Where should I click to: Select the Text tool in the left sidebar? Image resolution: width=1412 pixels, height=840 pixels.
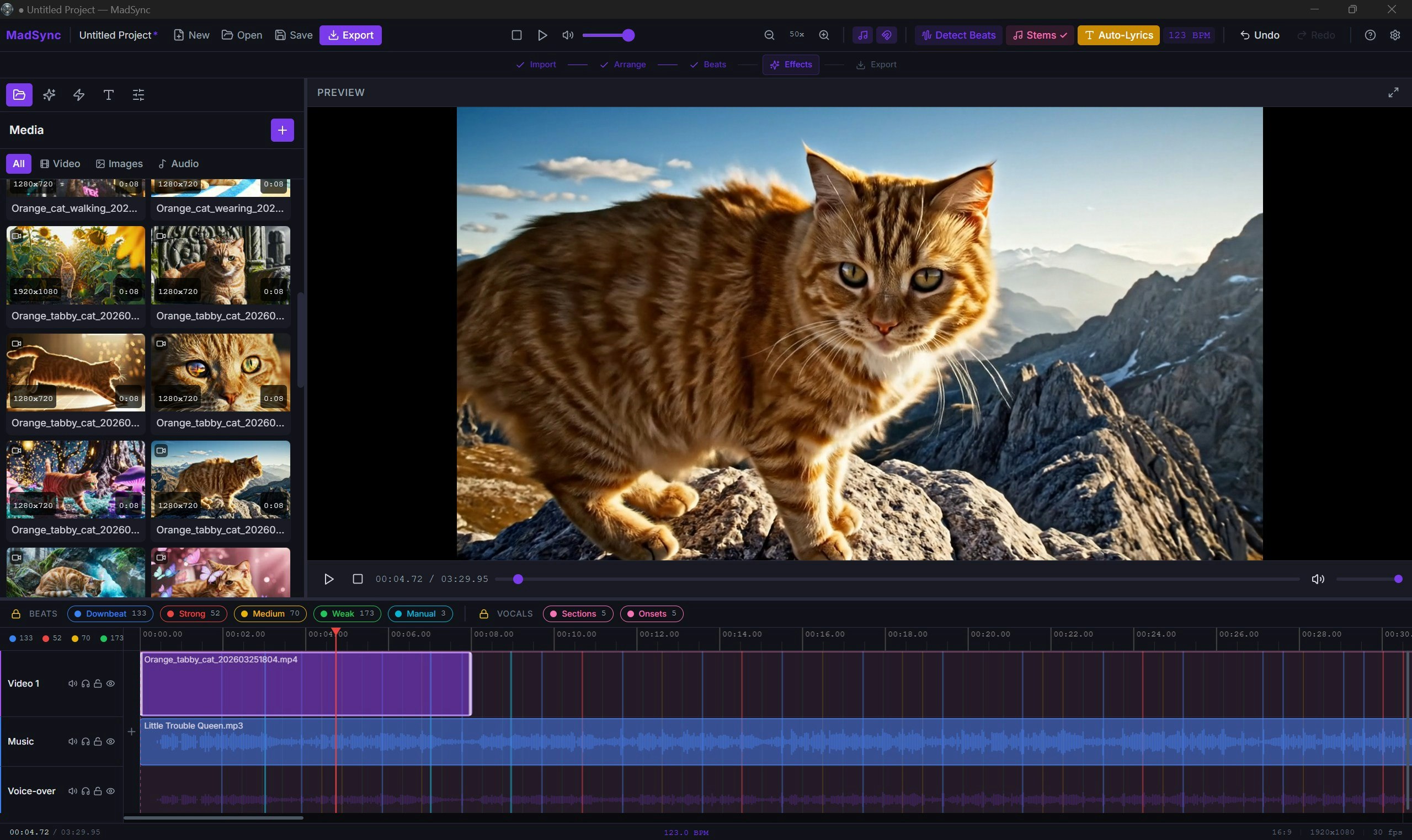(x=108, y=94)
